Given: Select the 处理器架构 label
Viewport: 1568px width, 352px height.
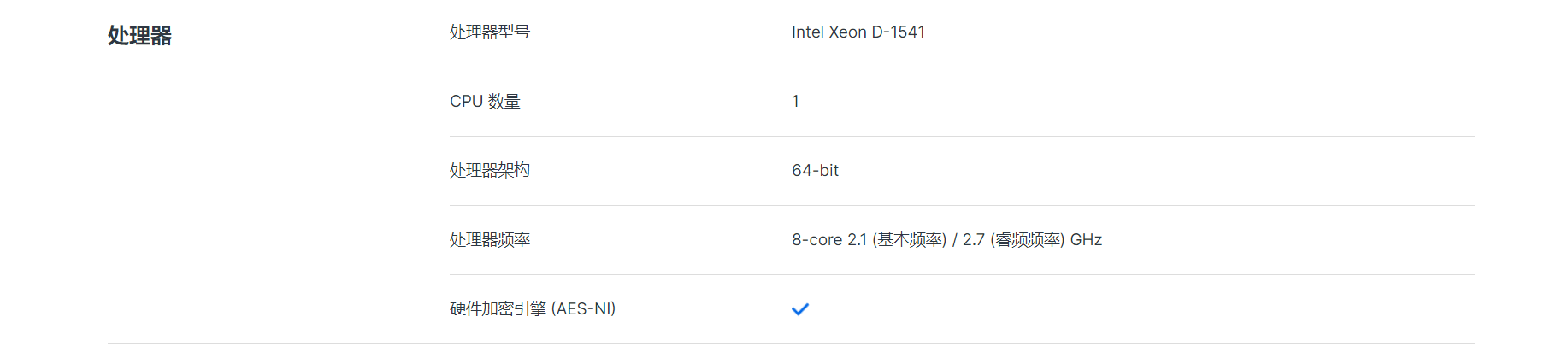Looking at the screenshot, I should click(x=490, y=171).
